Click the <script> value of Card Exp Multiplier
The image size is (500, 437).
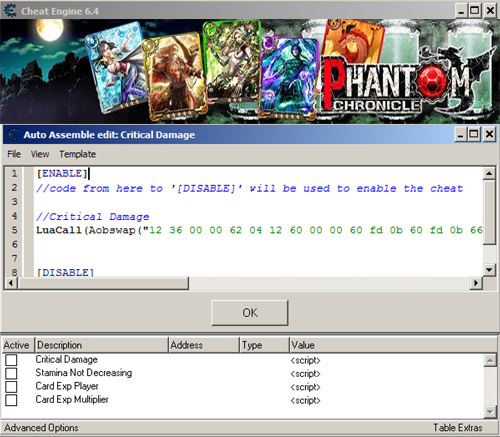[x=305, y=400]
